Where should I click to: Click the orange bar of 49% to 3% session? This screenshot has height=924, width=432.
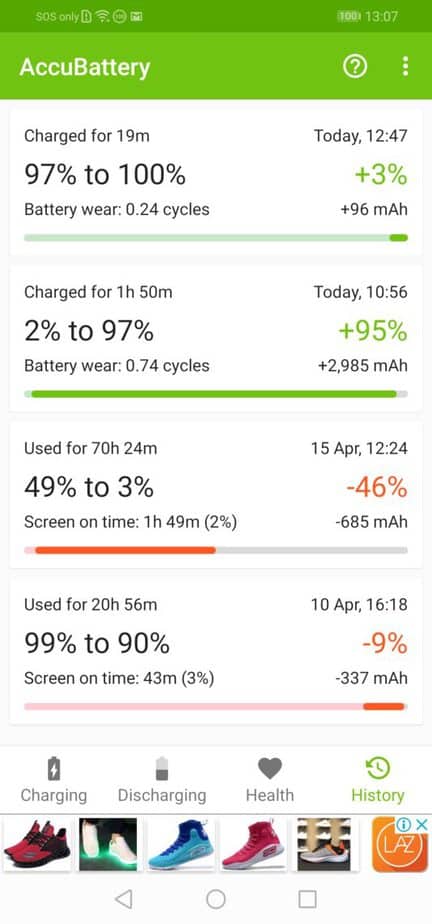coord(125,550)
